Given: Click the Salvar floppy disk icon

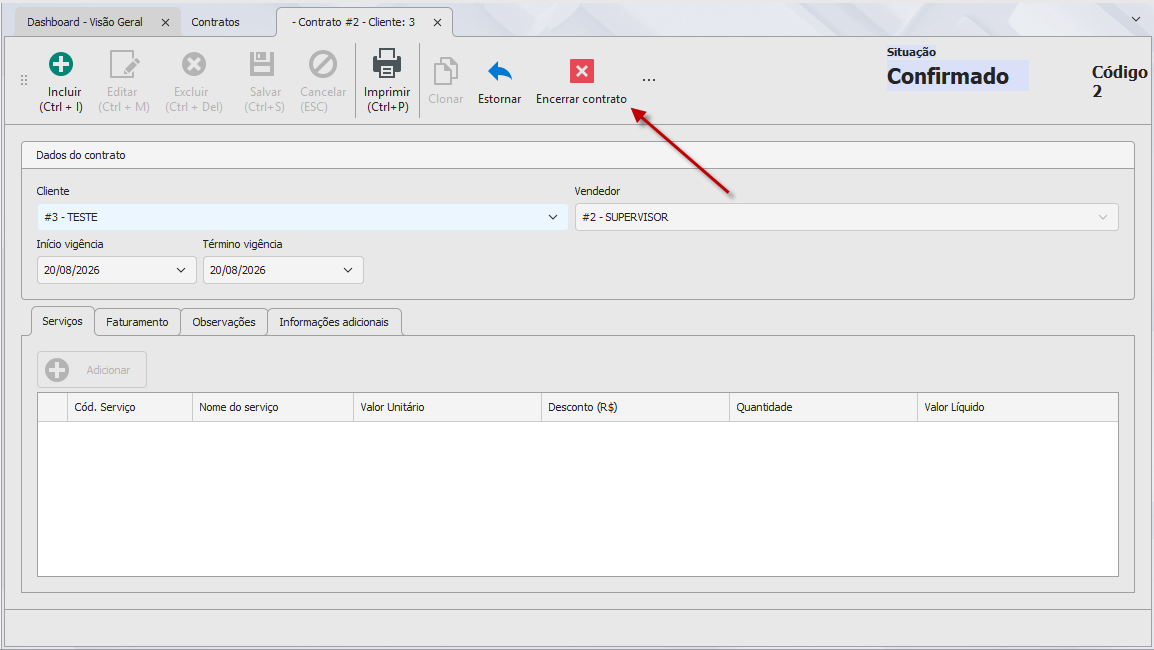Looking at the screenshot, I should 261,64.
